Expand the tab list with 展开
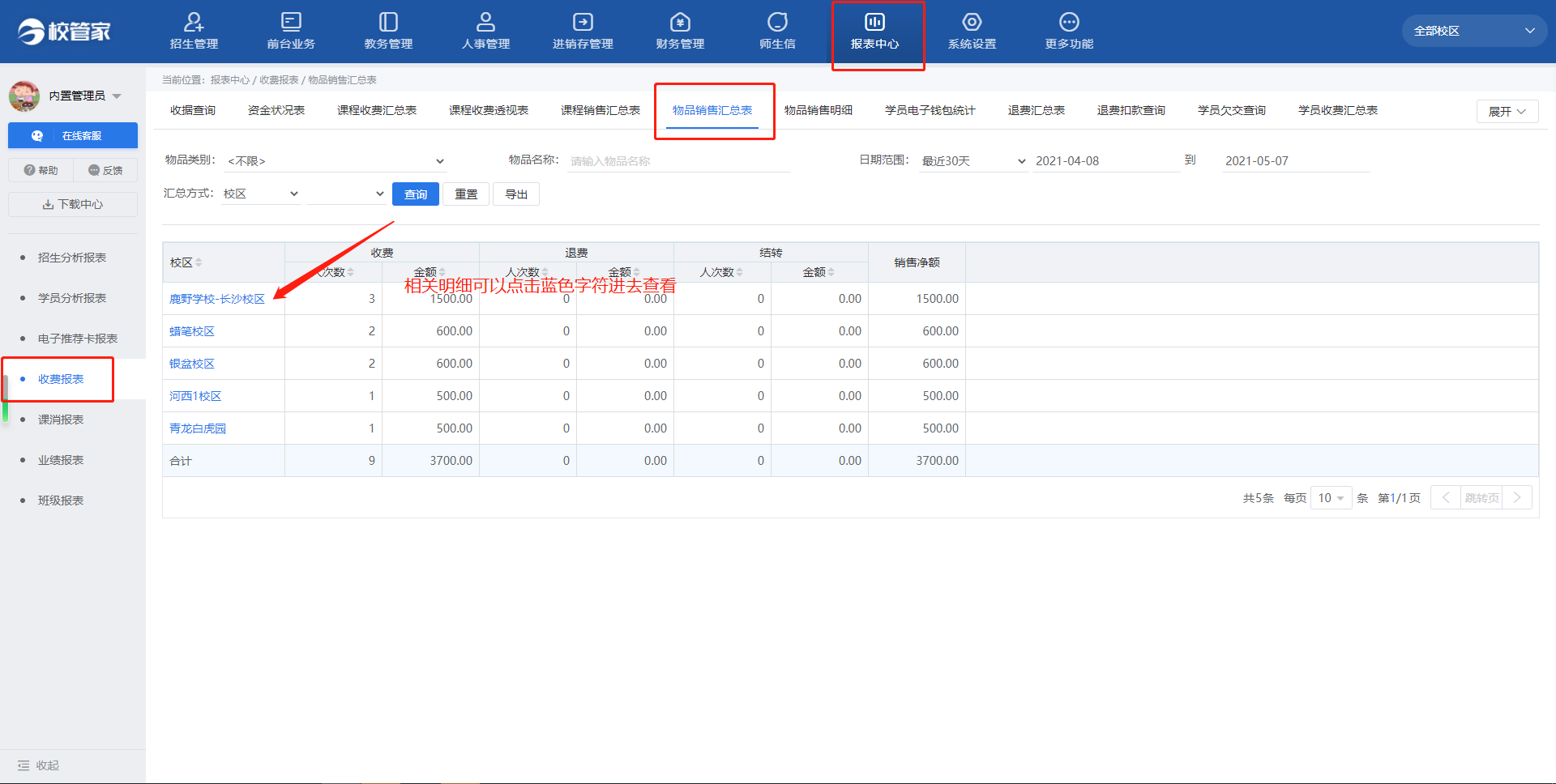Image resolution: width=1556 pixels, height=784 pixels. [1507, 112]
